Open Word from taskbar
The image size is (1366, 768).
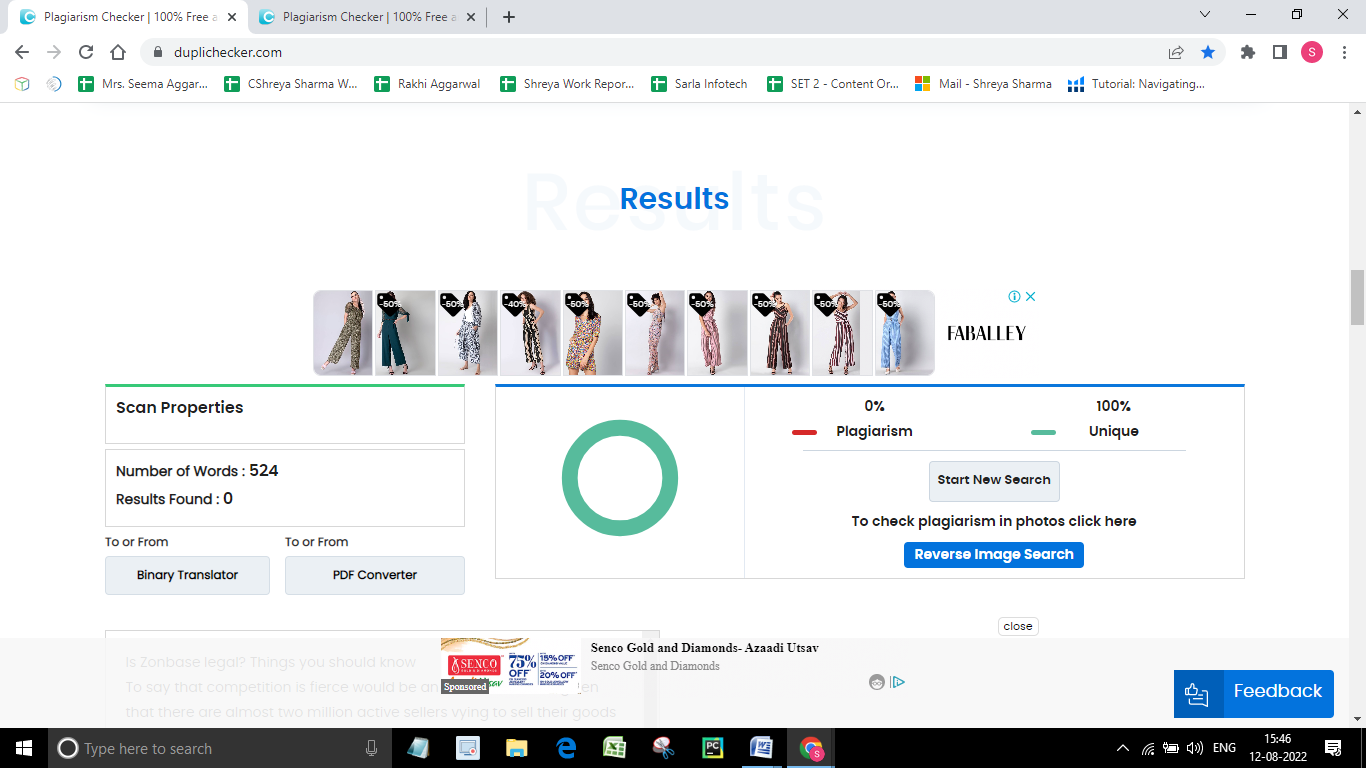761,748
